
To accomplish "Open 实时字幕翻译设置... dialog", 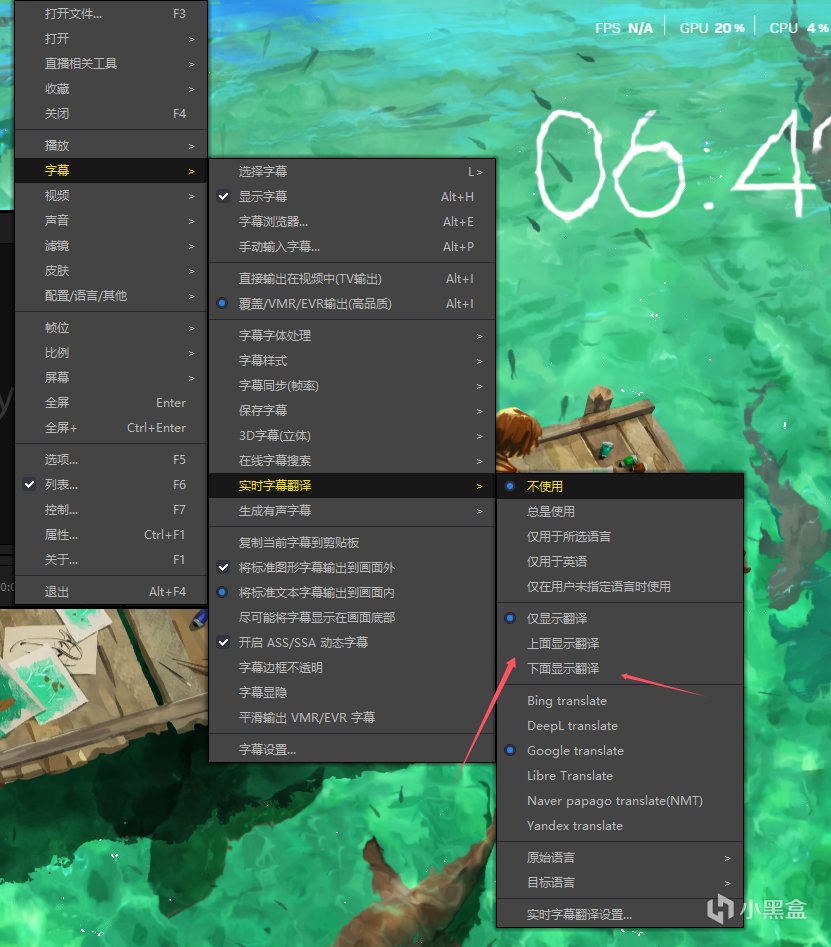I will point(620,914).
